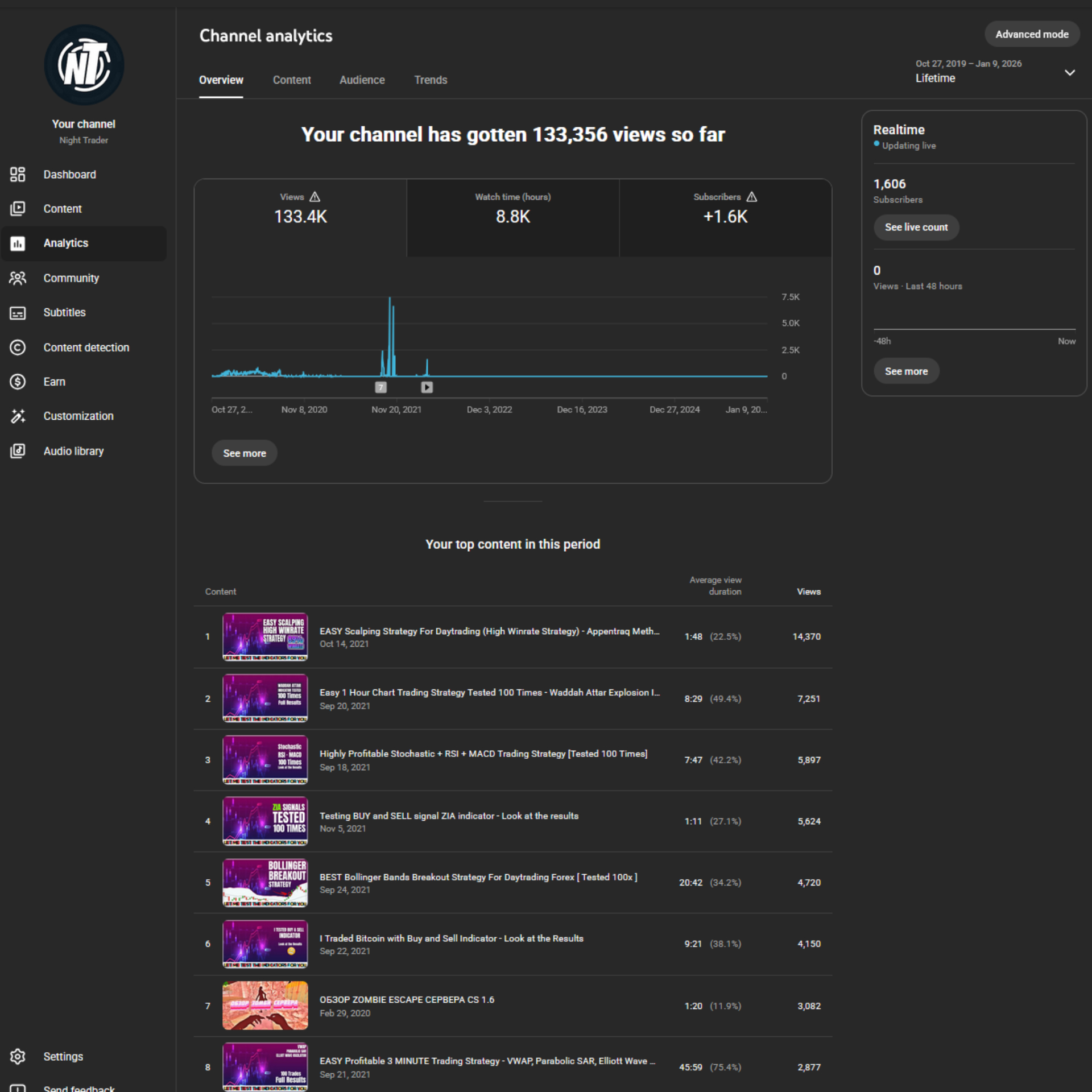
Task: Switch to the Audience tab
Action: [362, 80]
